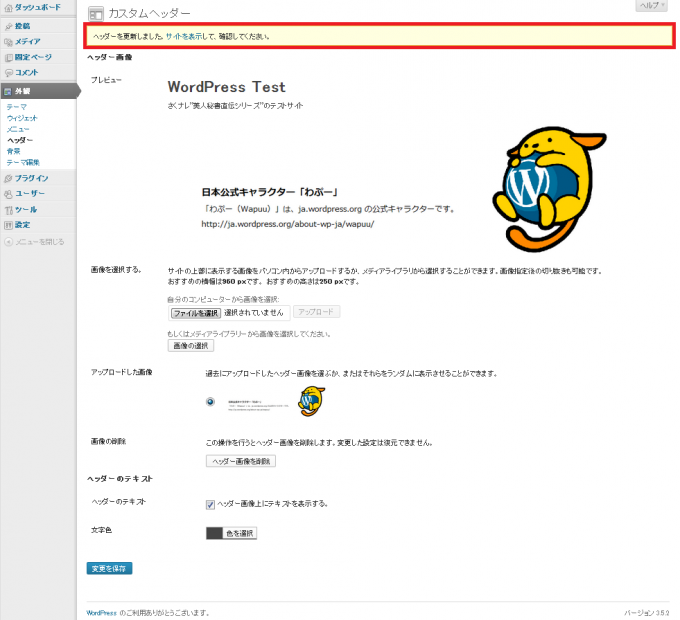Viewport: 680px width, 620px height.
Task: Open the メディア (Media) sidebar menu
Action: point(28,41)
